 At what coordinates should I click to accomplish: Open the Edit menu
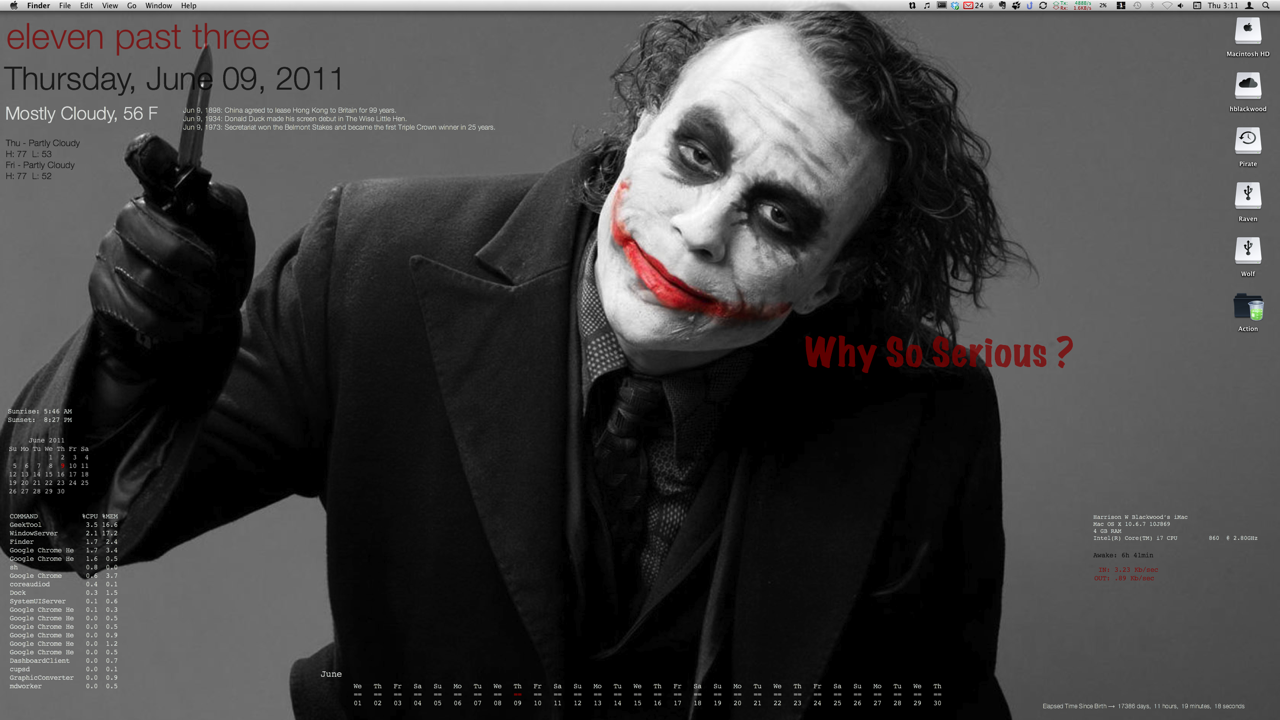point(87,6)
